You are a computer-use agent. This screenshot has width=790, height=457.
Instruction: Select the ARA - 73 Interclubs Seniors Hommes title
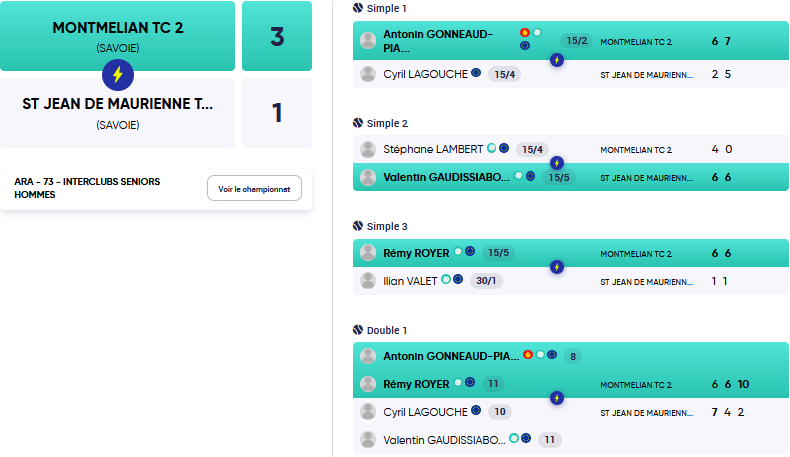pyautogui.click(x=87, y=188)
